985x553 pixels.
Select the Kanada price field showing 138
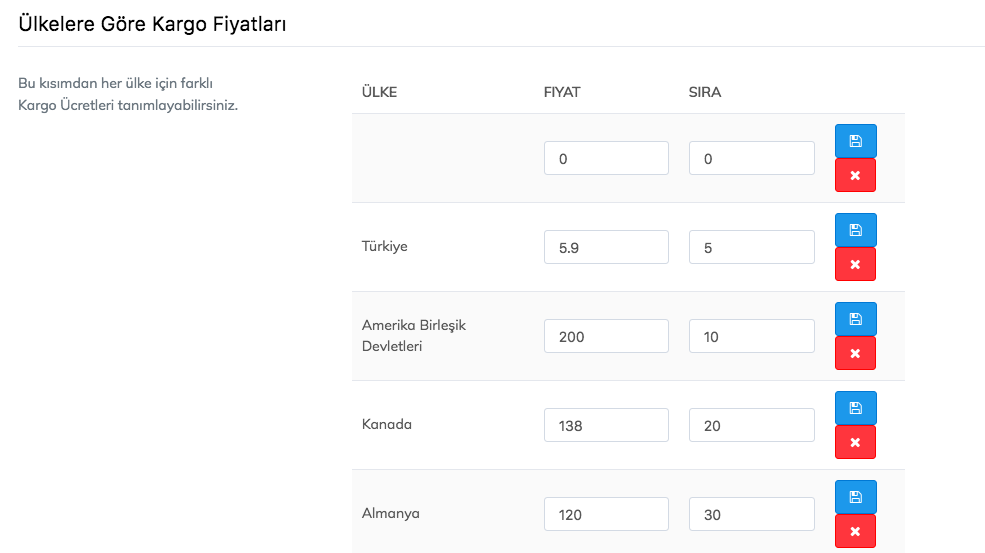[606, 425]
